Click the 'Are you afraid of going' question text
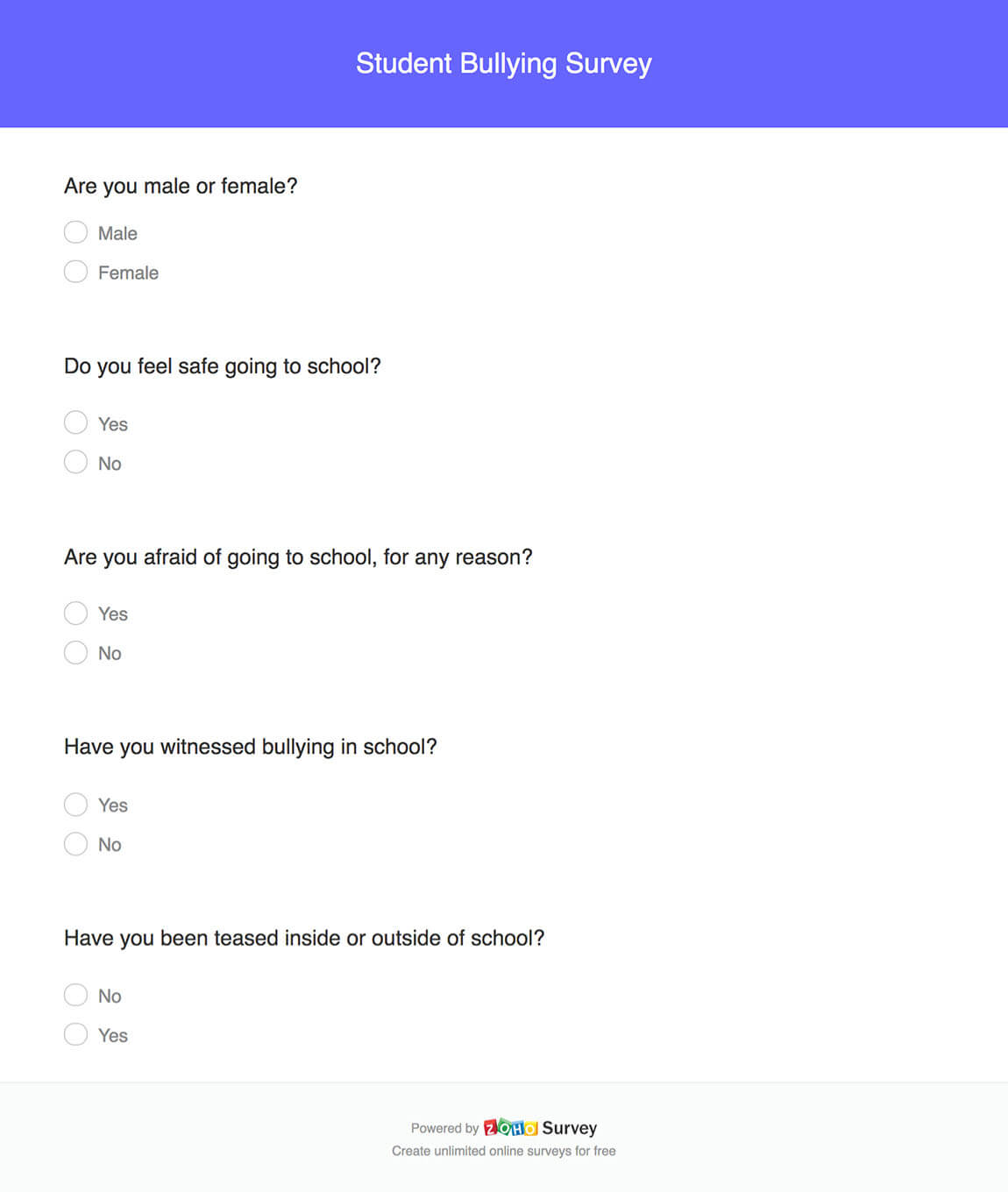Image resolution: width=1008 pixels, height=1192 pixels. coord(298,557)
